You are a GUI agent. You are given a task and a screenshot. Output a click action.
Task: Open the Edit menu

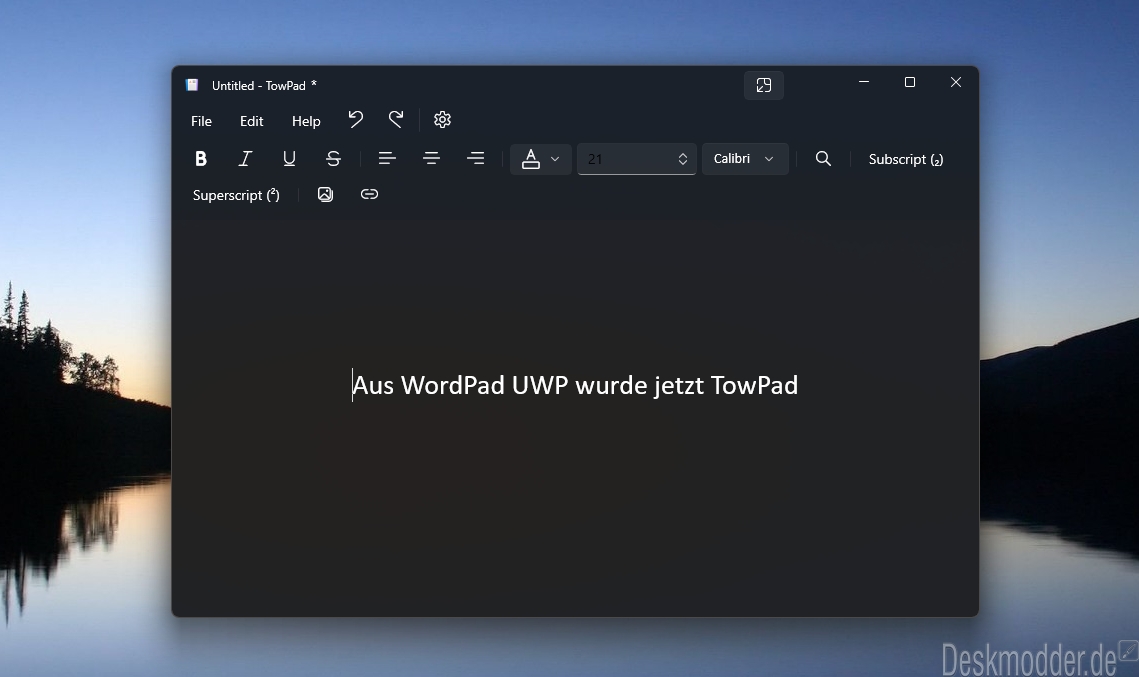[251, 121]
